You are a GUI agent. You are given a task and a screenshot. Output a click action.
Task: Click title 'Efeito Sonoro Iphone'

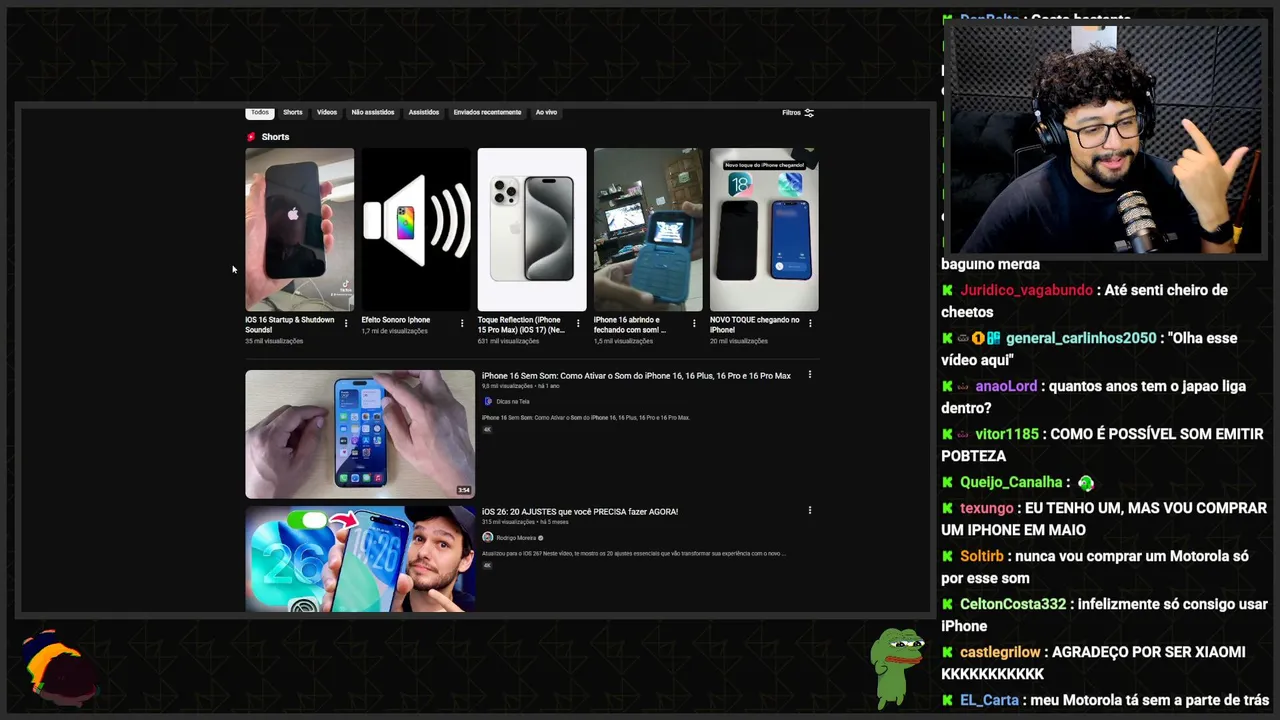(396, 320)
